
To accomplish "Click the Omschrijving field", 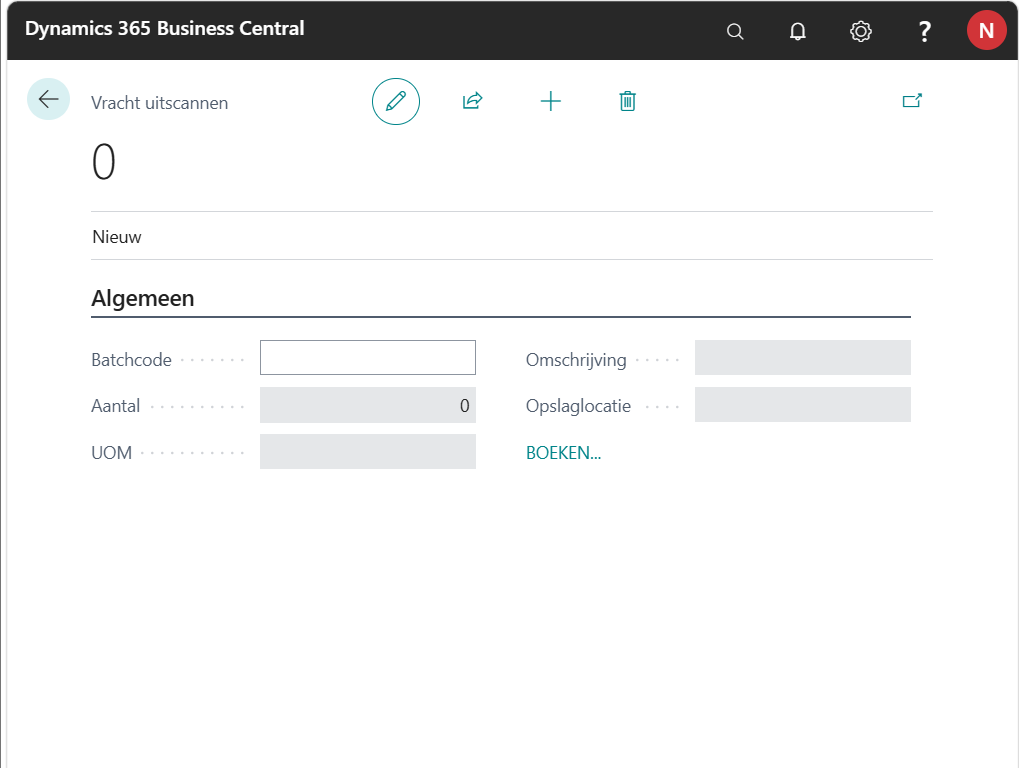I will point(802,358).
